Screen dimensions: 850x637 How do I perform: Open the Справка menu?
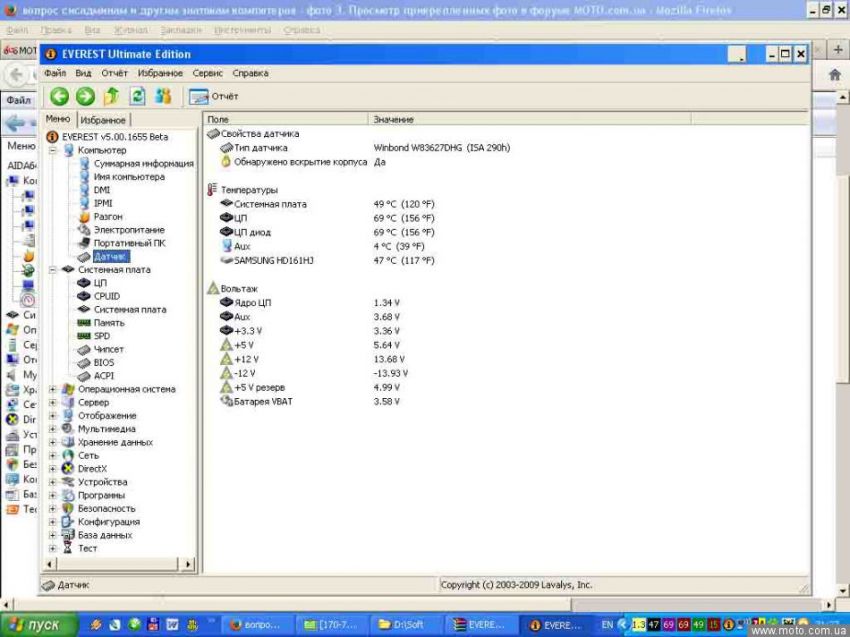(250, 73)
